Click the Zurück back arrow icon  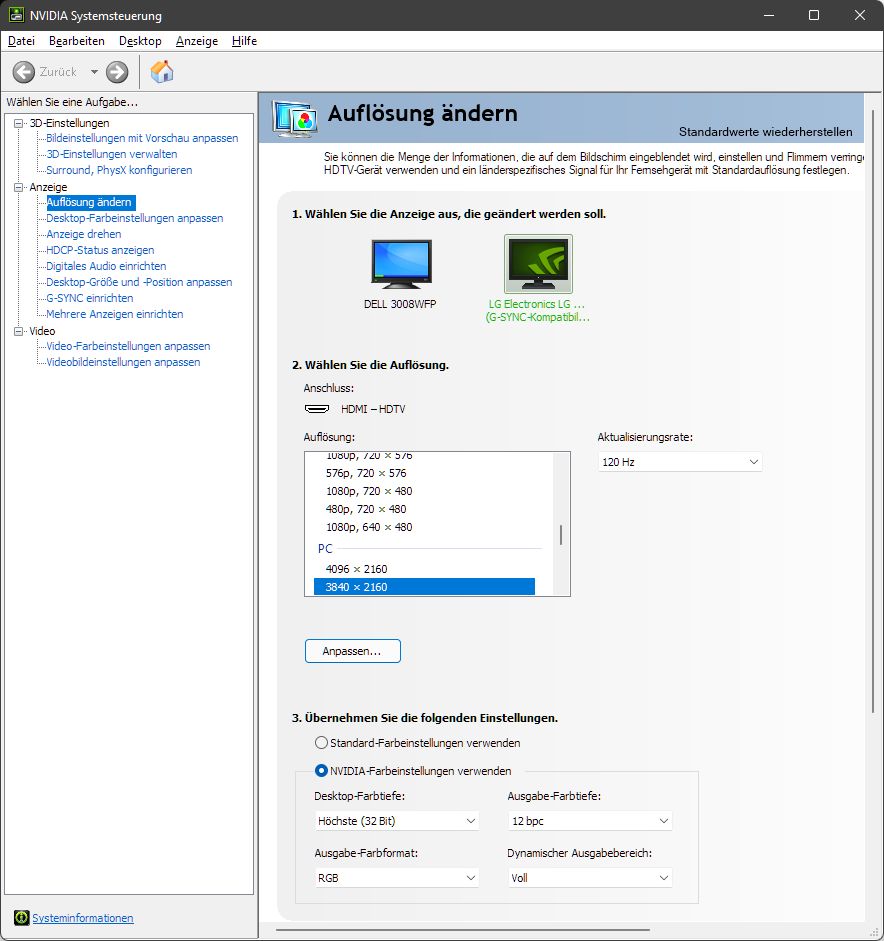(24, 72)
